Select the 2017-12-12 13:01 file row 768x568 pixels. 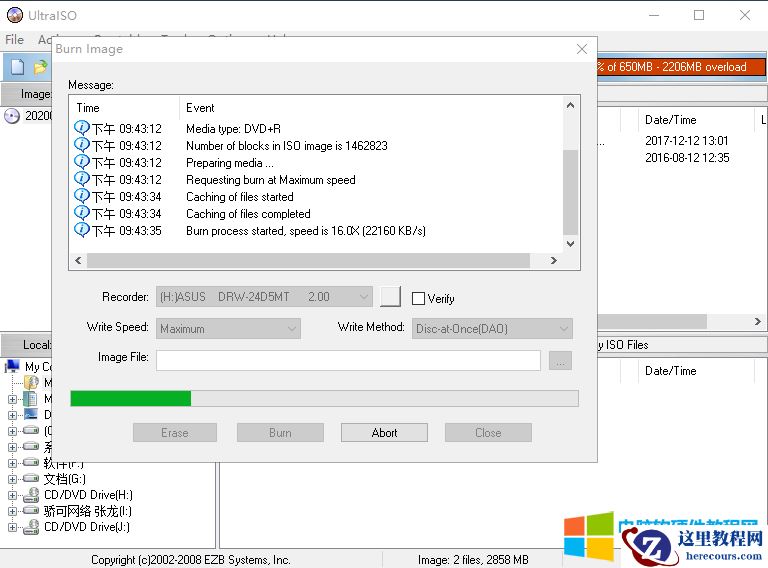(687, 141)
